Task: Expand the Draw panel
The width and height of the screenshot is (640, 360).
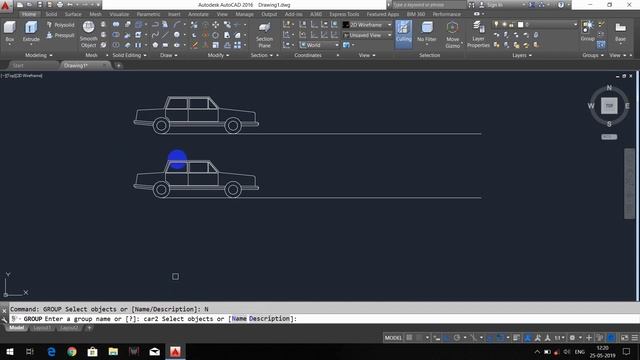Action: (169, 55)
